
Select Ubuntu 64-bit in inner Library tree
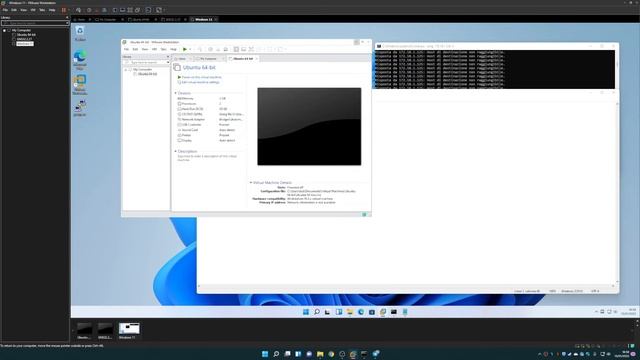(x=147, y=74)
